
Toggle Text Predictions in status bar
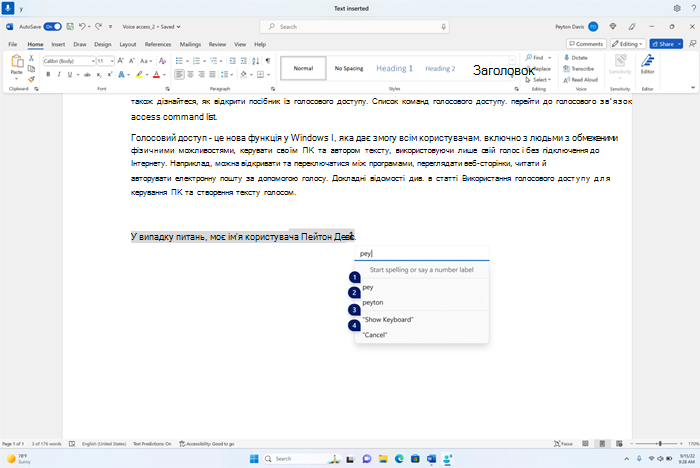coord(152,444)
